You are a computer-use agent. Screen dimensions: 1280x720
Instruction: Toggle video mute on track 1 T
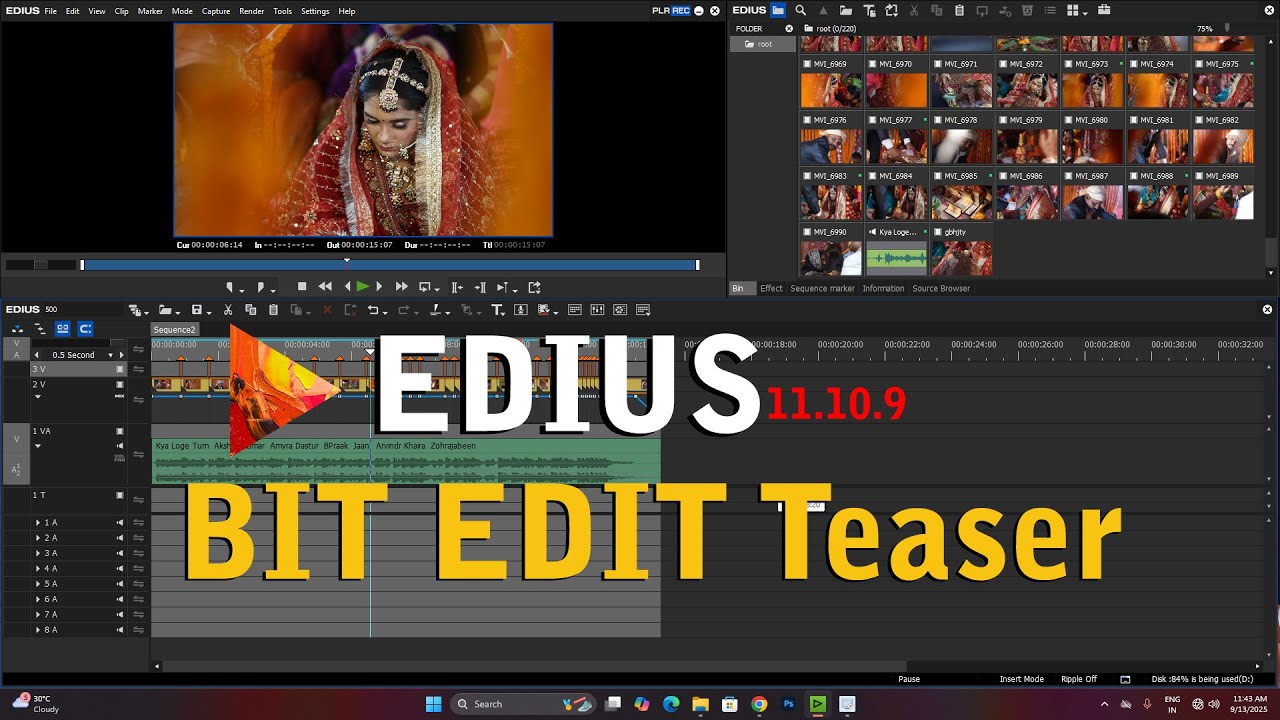click(x=121, y=495)
